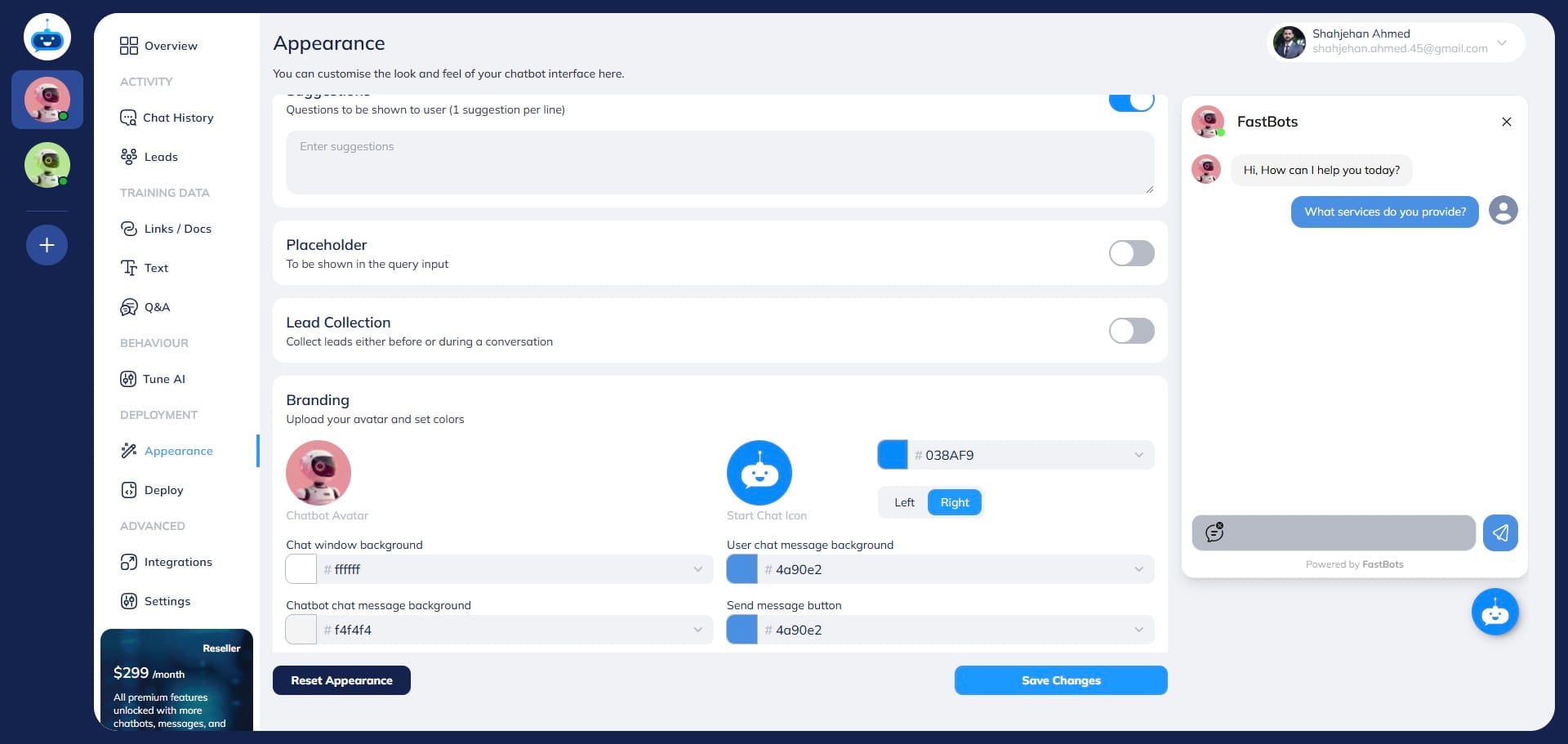The height and width of the screenshot is (744, 1568).
Task: Click the floating chat launcher bubble
Action: [1494, 612]
